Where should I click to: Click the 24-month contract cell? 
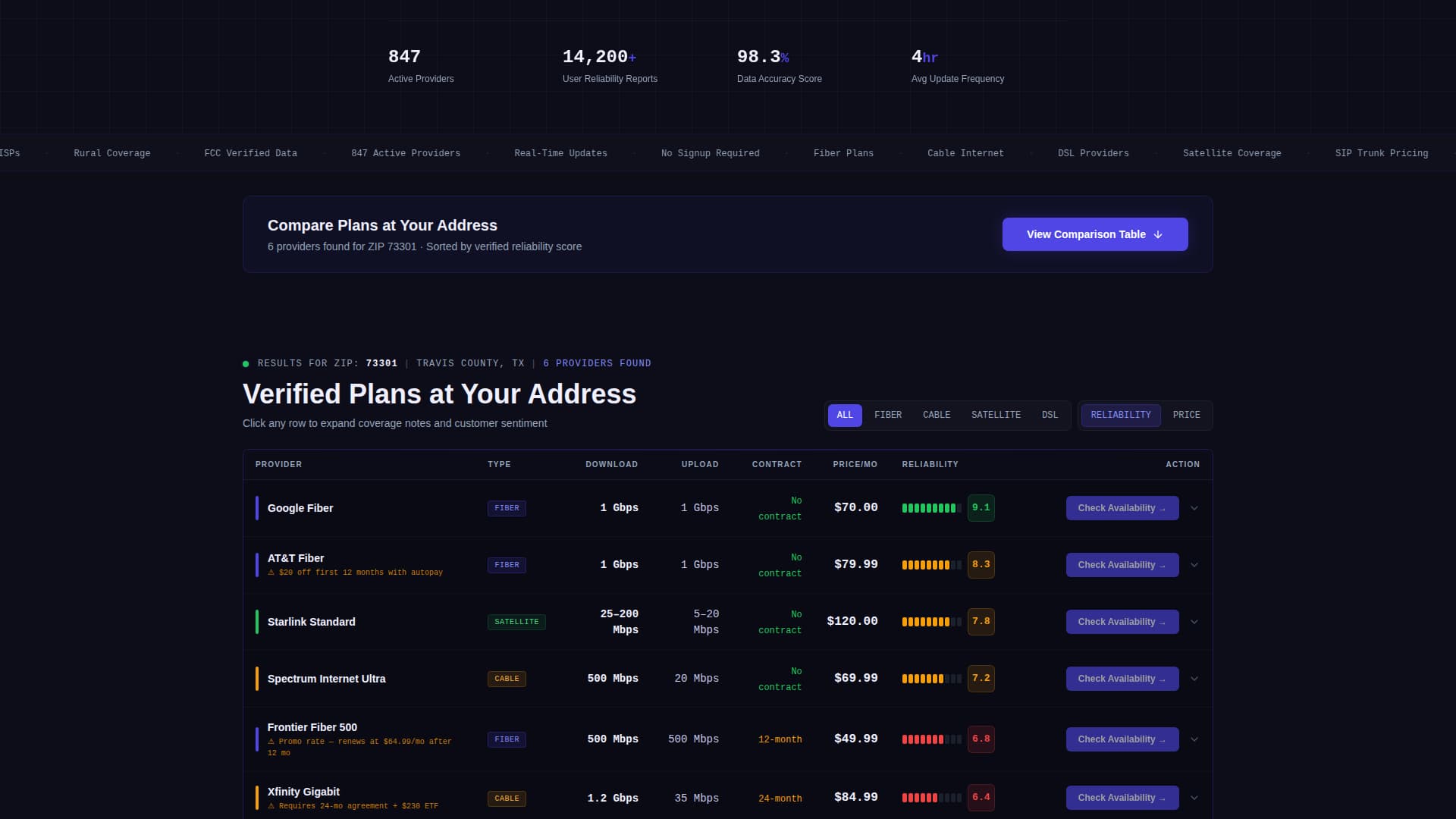780,799
